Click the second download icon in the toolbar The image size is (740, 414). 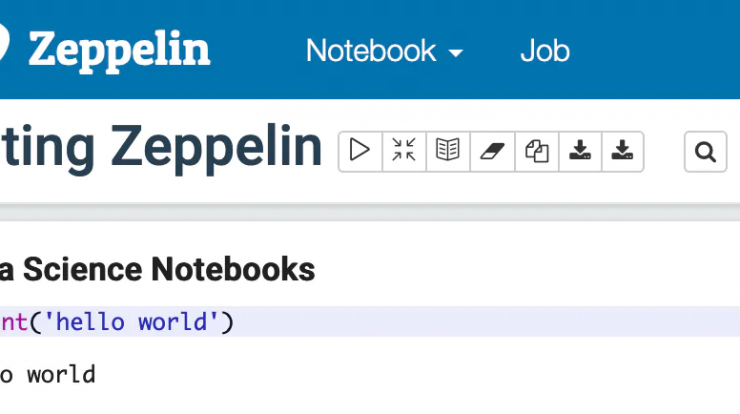(622, 151)
